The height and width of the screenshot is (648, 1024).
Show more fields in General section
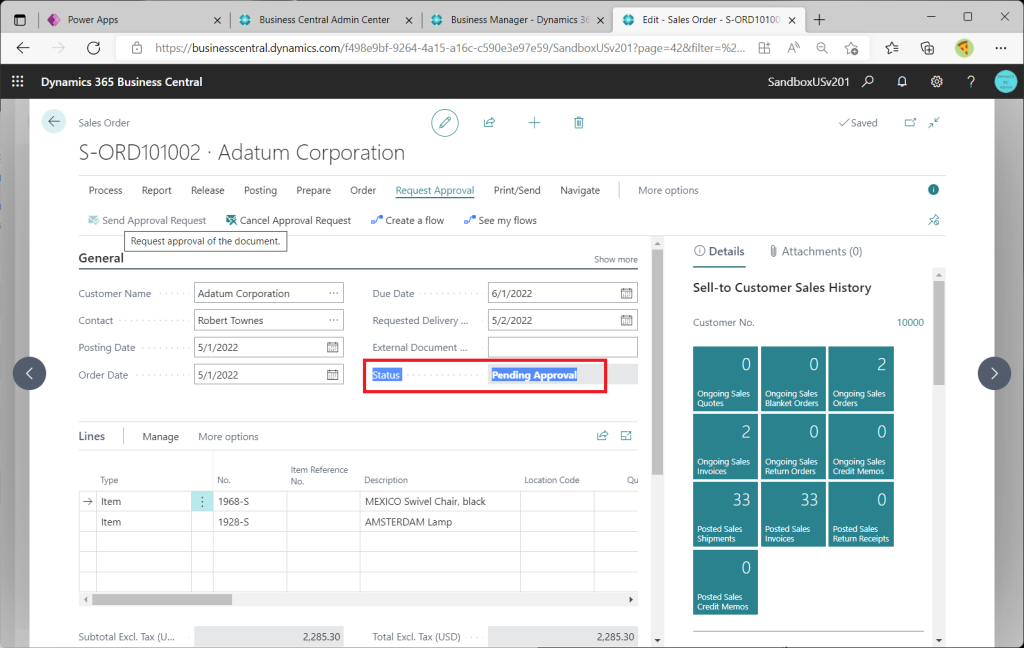pyautogui.click(x=616, y=259)
